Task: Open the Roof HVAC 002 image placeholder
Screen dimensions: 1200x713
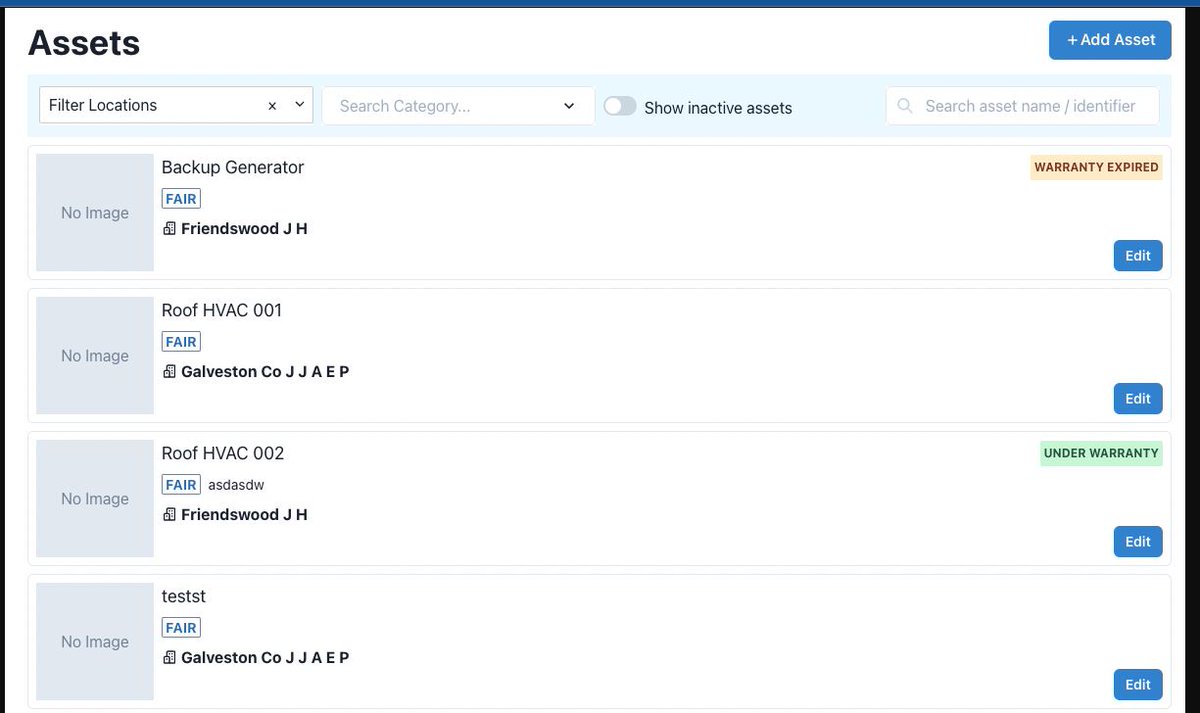Action: coord(95,498)
